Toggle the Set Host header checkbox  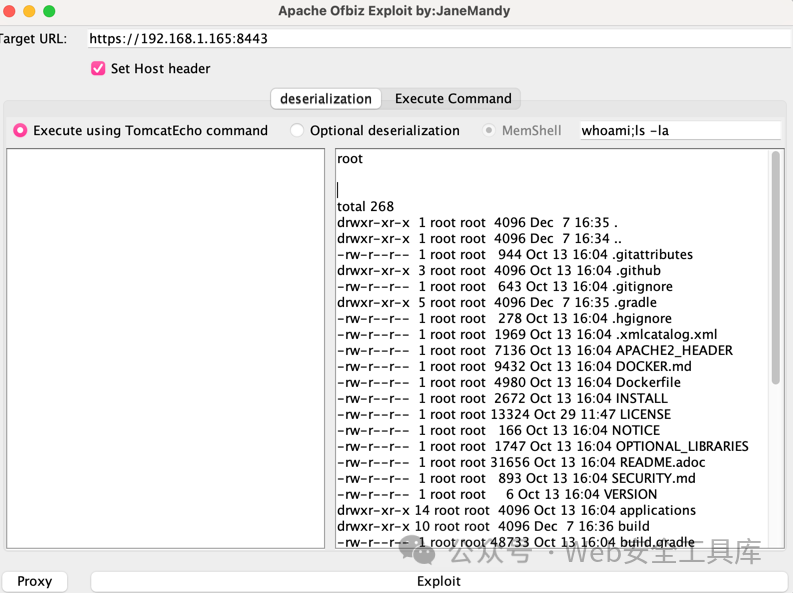click(98, 68)
